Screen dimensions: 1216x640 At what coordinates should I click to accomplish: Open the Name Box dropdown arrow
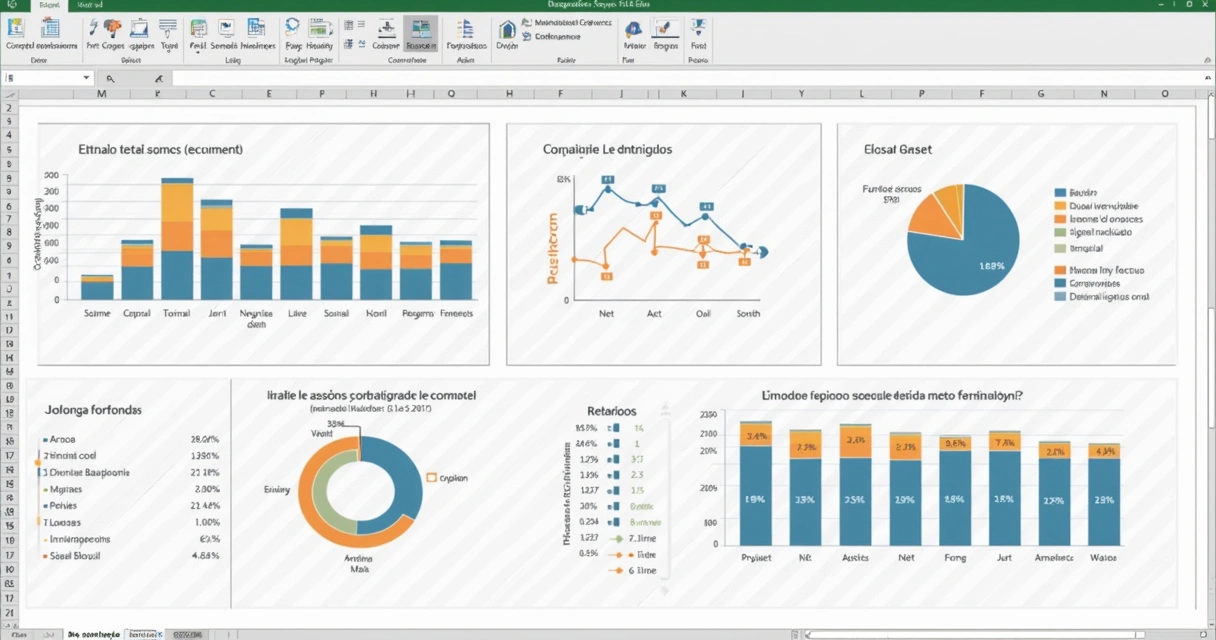tap(86, 77)
